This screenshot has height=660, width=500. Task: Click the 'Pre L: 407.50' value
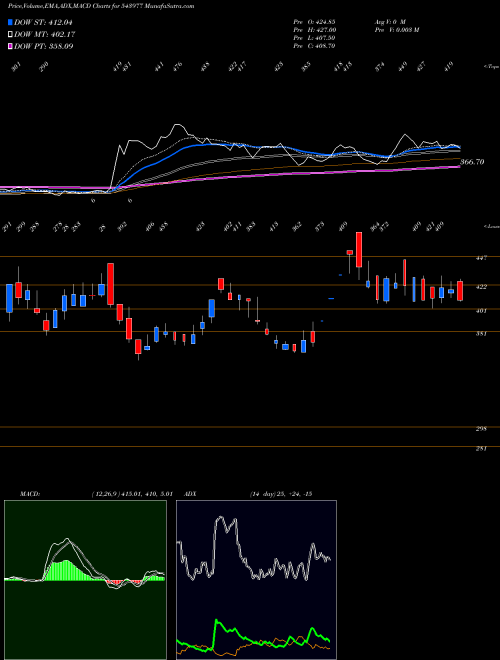click(x=314, y=38)
